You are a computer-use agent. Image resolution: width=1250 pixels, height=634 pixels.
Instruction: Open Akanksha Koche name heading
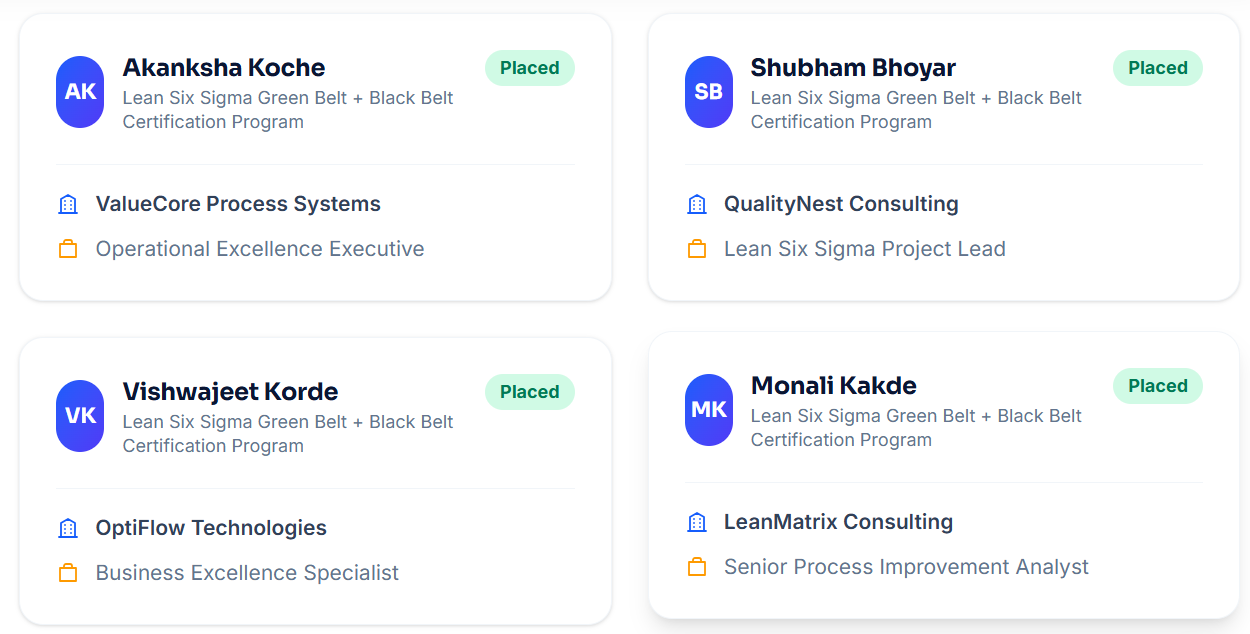[224, 68]
